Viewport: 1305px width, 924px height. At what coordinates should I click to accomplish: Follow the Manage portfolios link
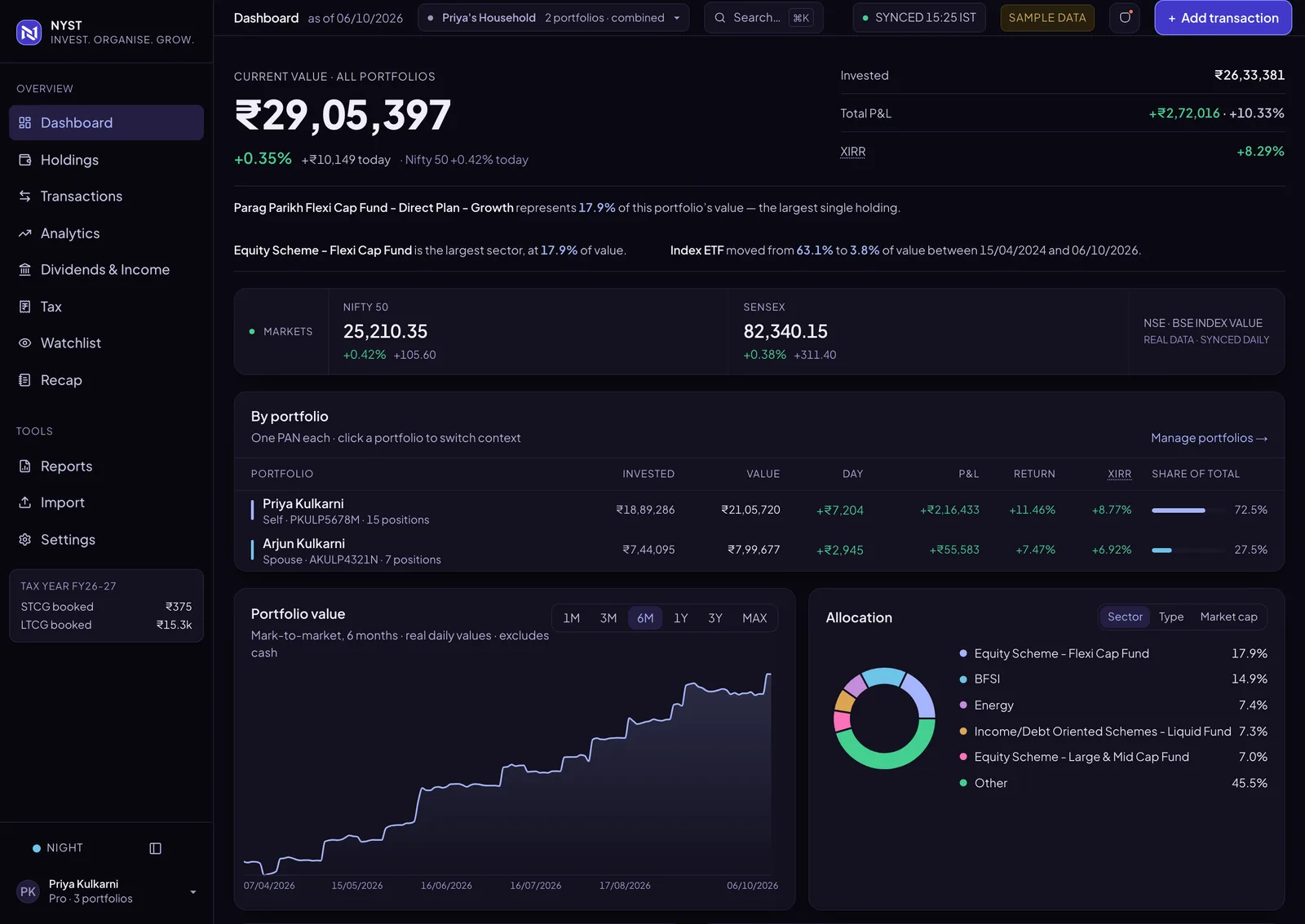click(1209, 438)
